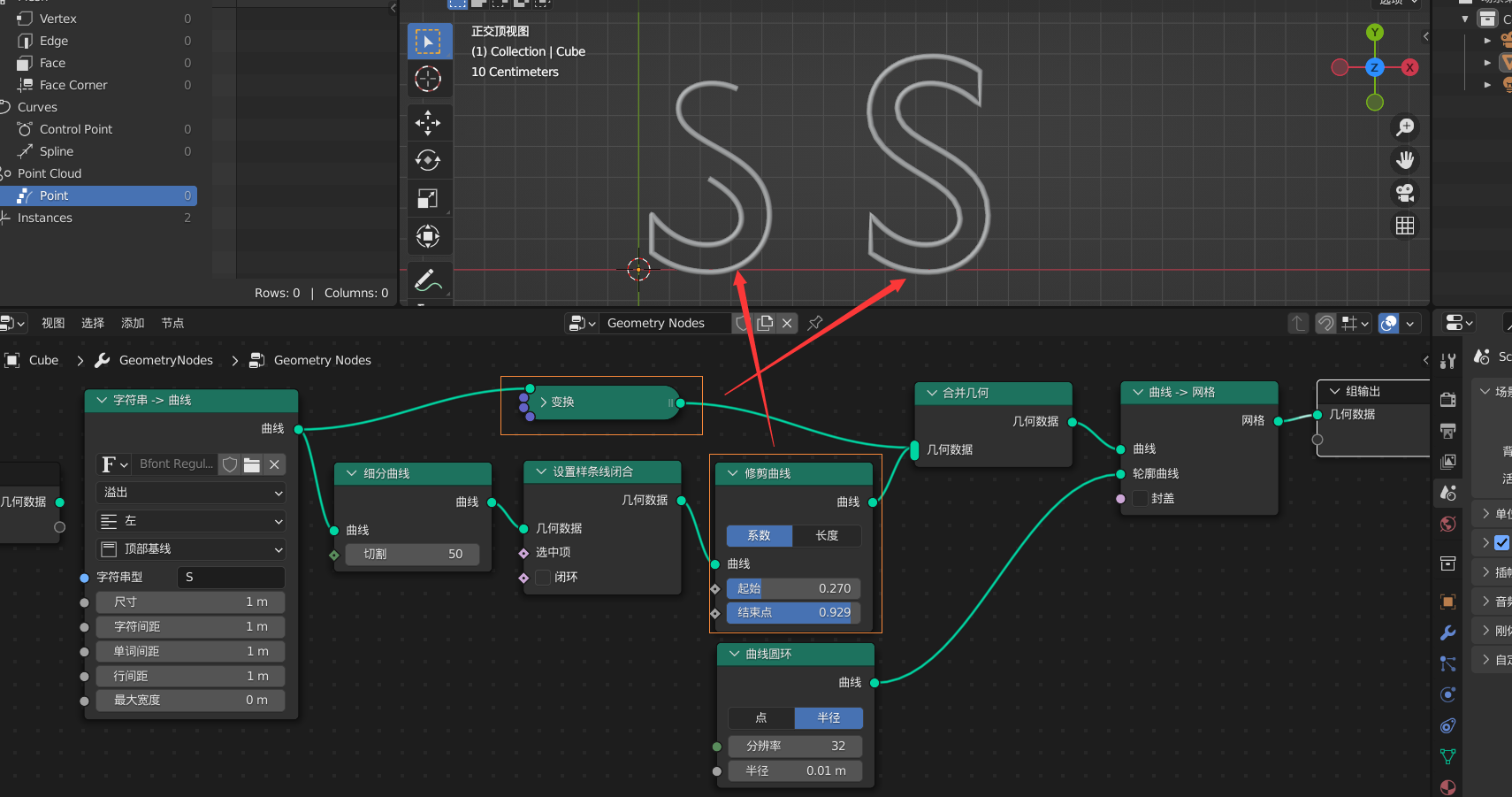1512x797 pixels.
Task: Open font datablock browse dropdown
Action: coord(114,464)
